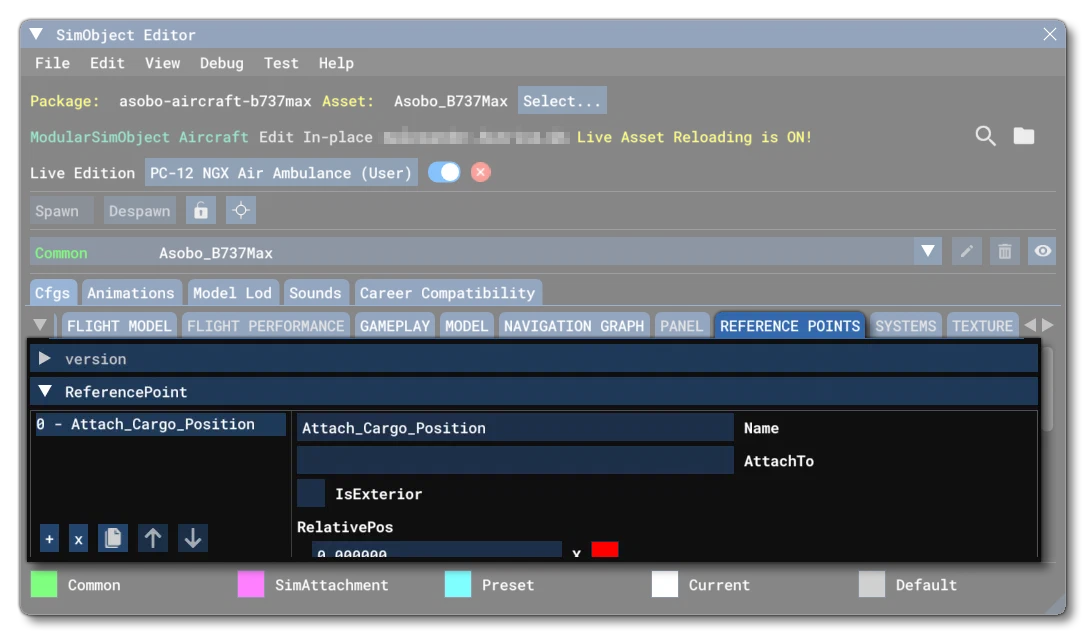The height and width of the screenshot is (635, 1086).
Task: Close the SimObject Editor window
Action: [1050, 34]
